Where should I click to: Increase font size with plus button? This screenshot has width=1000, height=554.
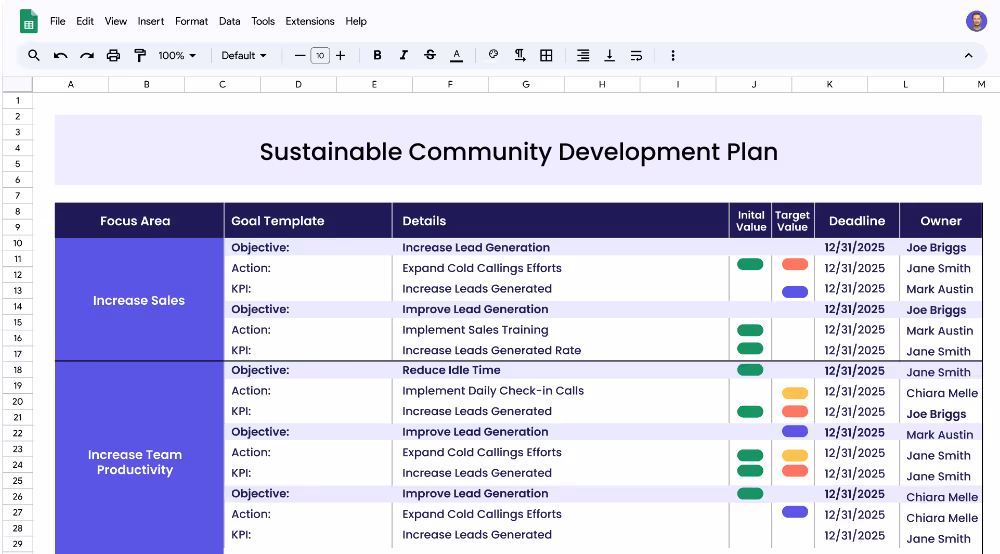pyautogui.click(x=341, y=56)
